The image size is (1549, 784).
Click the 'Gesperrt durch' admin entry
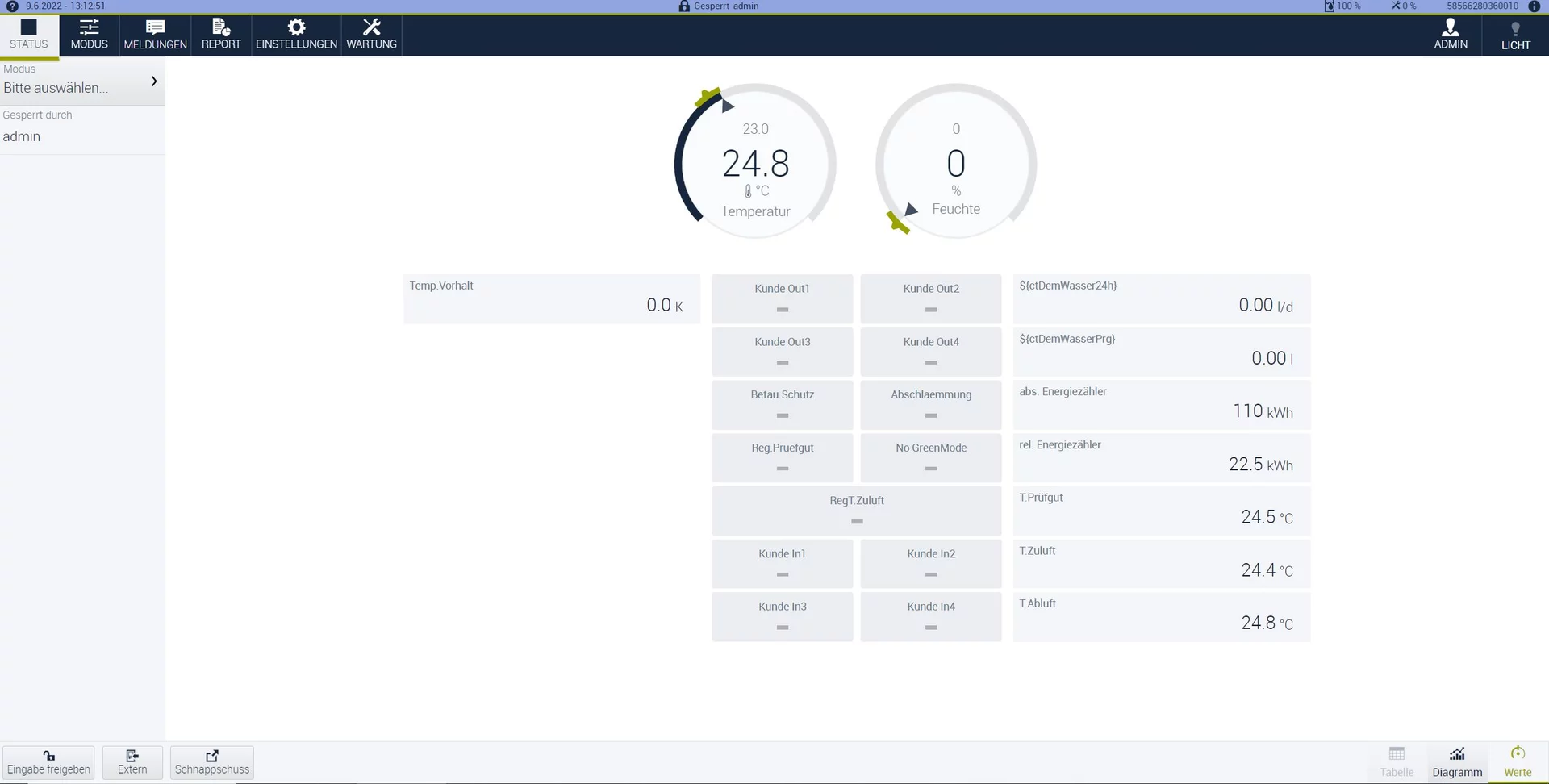coord(81,129)
